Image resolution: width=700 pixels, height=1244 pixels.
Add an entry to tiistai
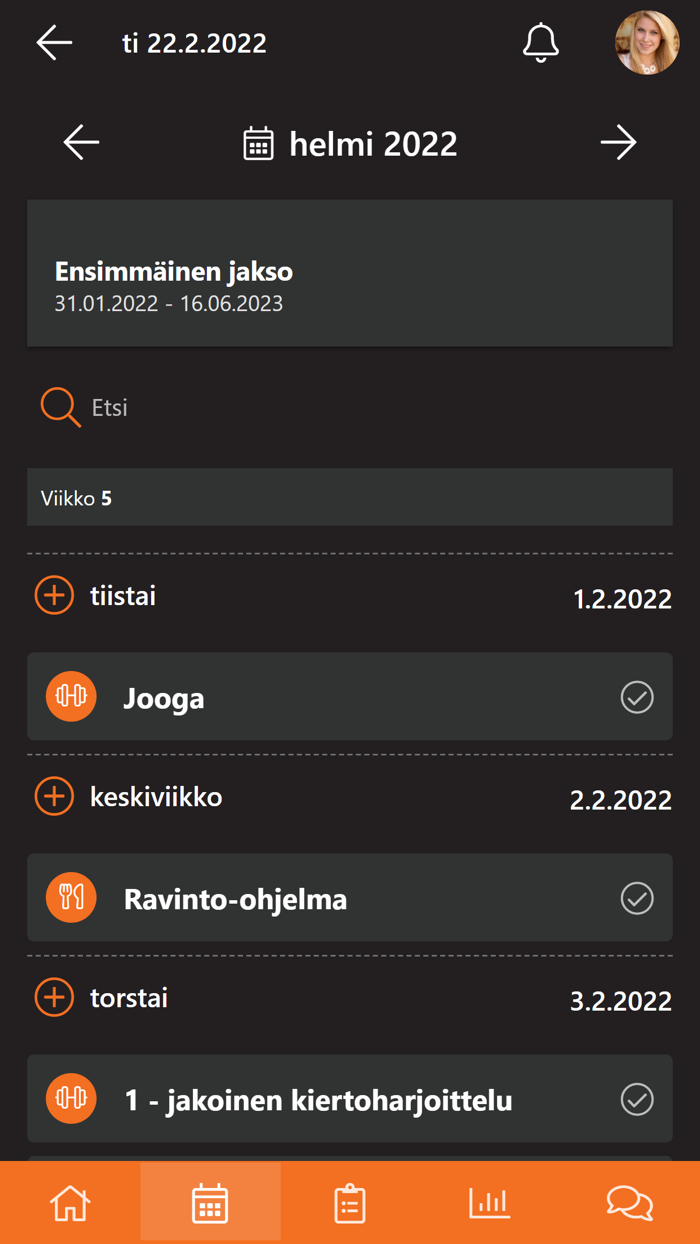tap(54, 596)
